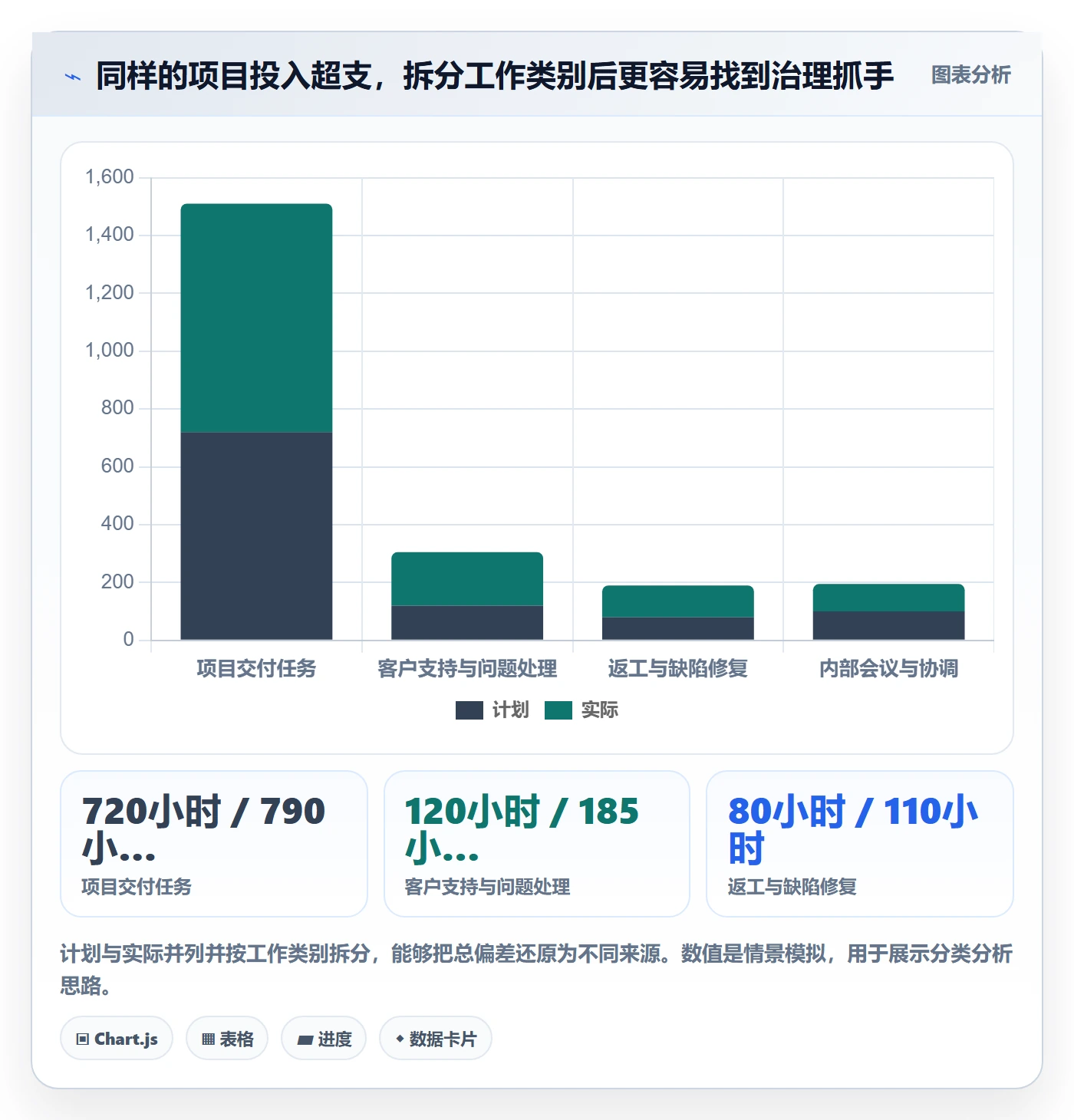Click the 进度 tag text
Image resolution: width=1074 pixels, height=1120 pixels.
(334, 1039)
